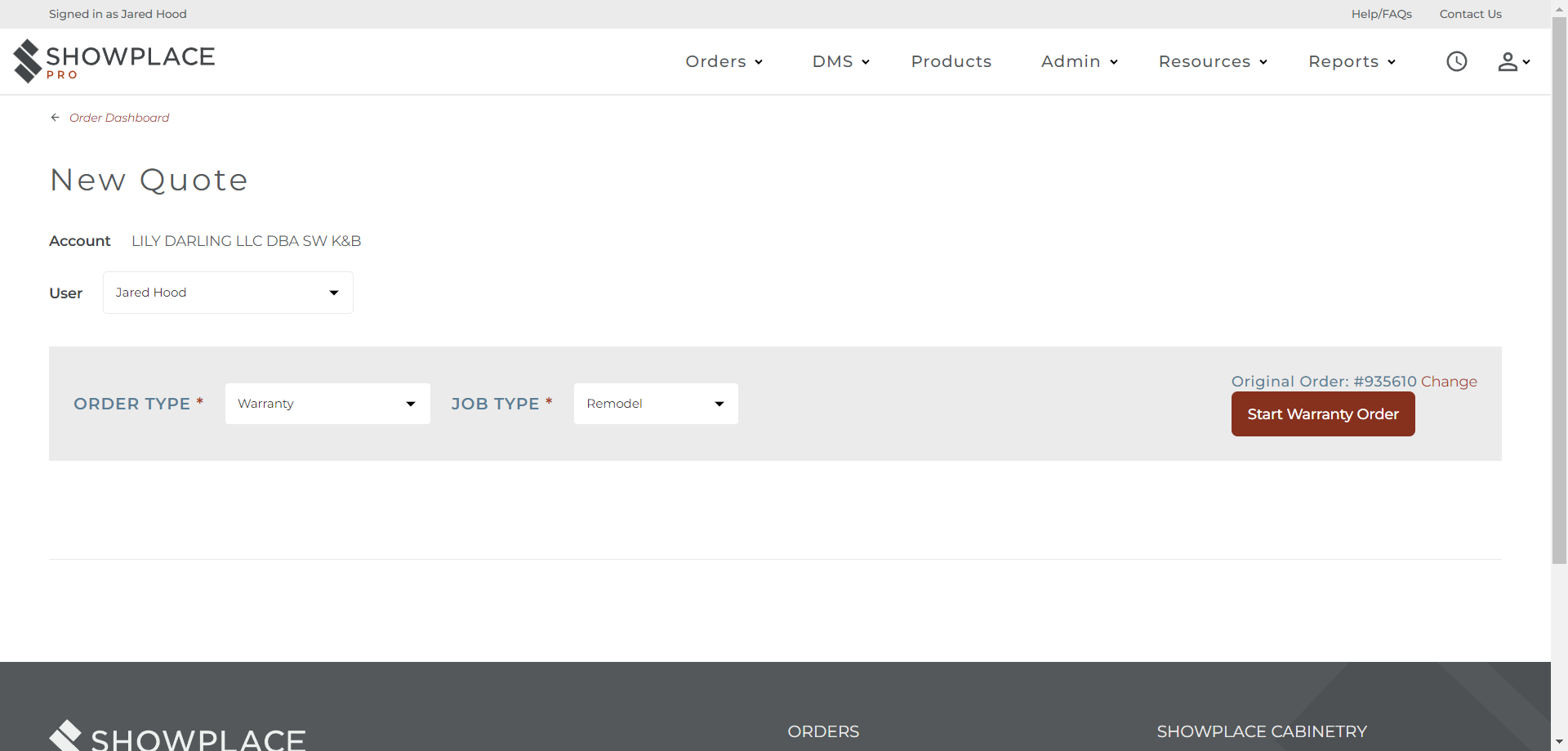Open the User dropdown showing Jared Hood
The height and width of the screenshot is (751, 1568).
click(x=228, y=293)
